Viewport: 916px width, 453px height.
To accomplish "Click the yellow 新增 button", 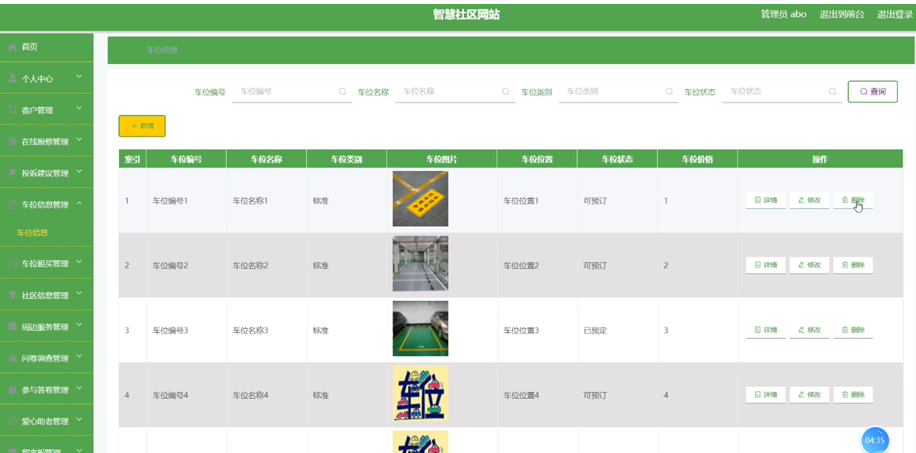I will (x=142, y=126).
